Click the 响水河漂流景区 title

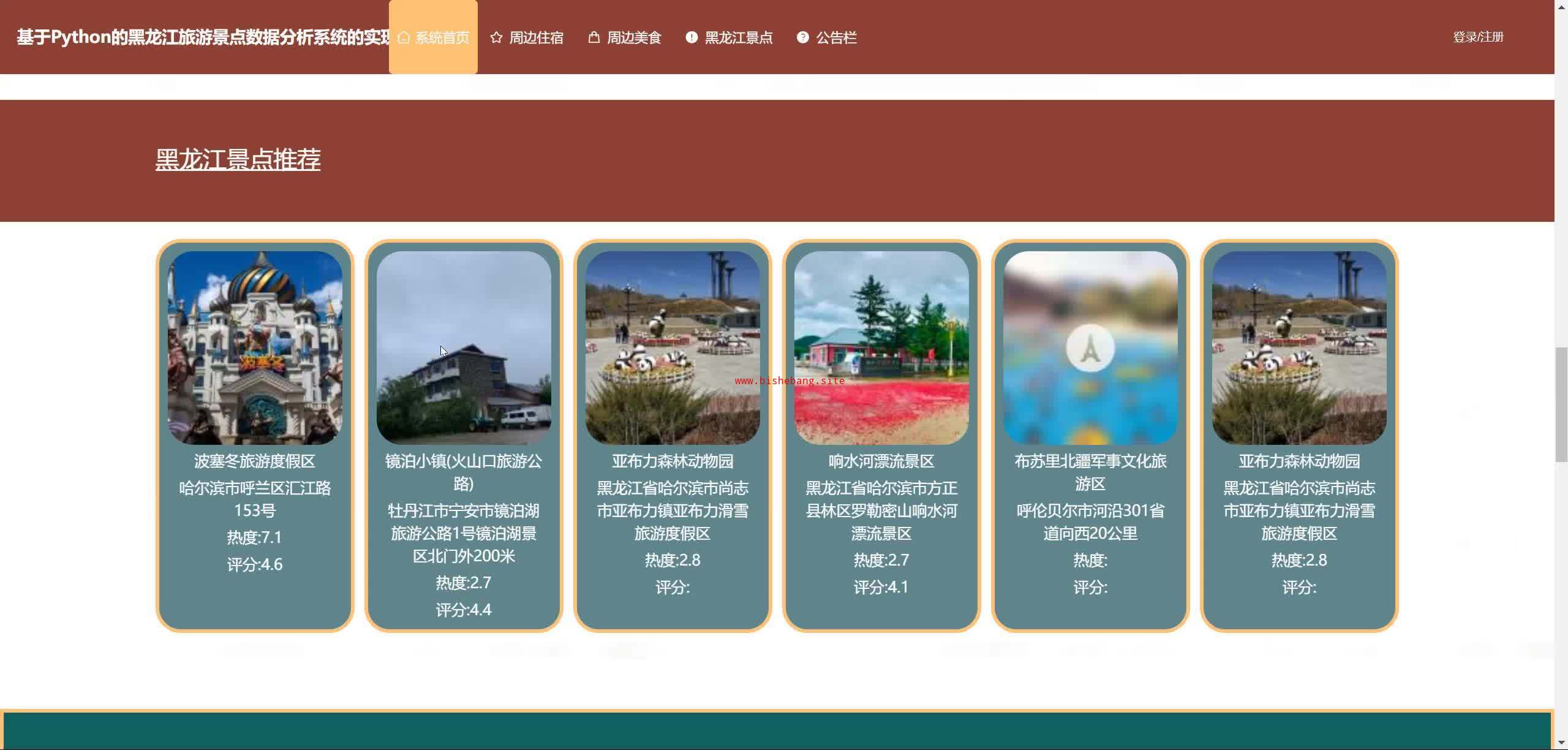point(881,461)
